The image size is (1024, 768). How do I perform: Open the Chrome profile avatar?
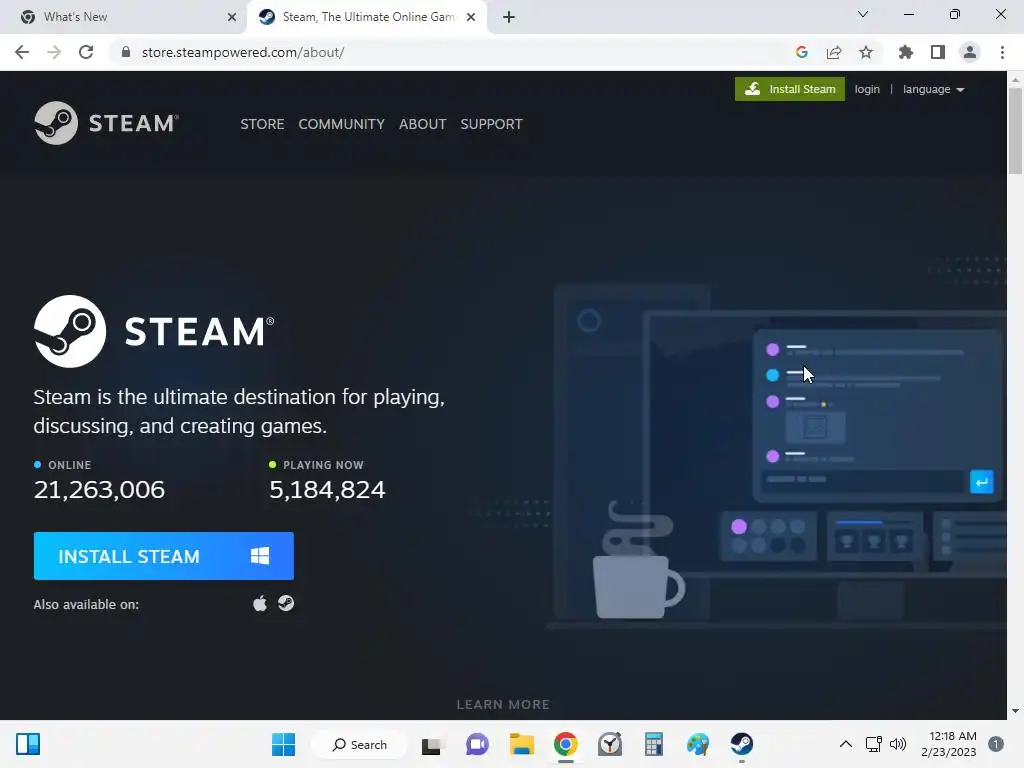click(970, 52)
